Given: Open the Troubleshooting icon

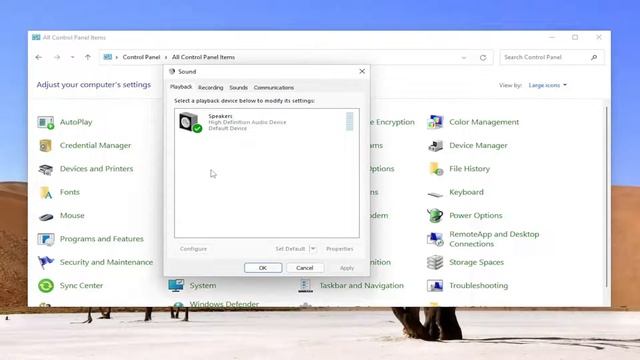Looking at the screenshot, I should [435, 285].
